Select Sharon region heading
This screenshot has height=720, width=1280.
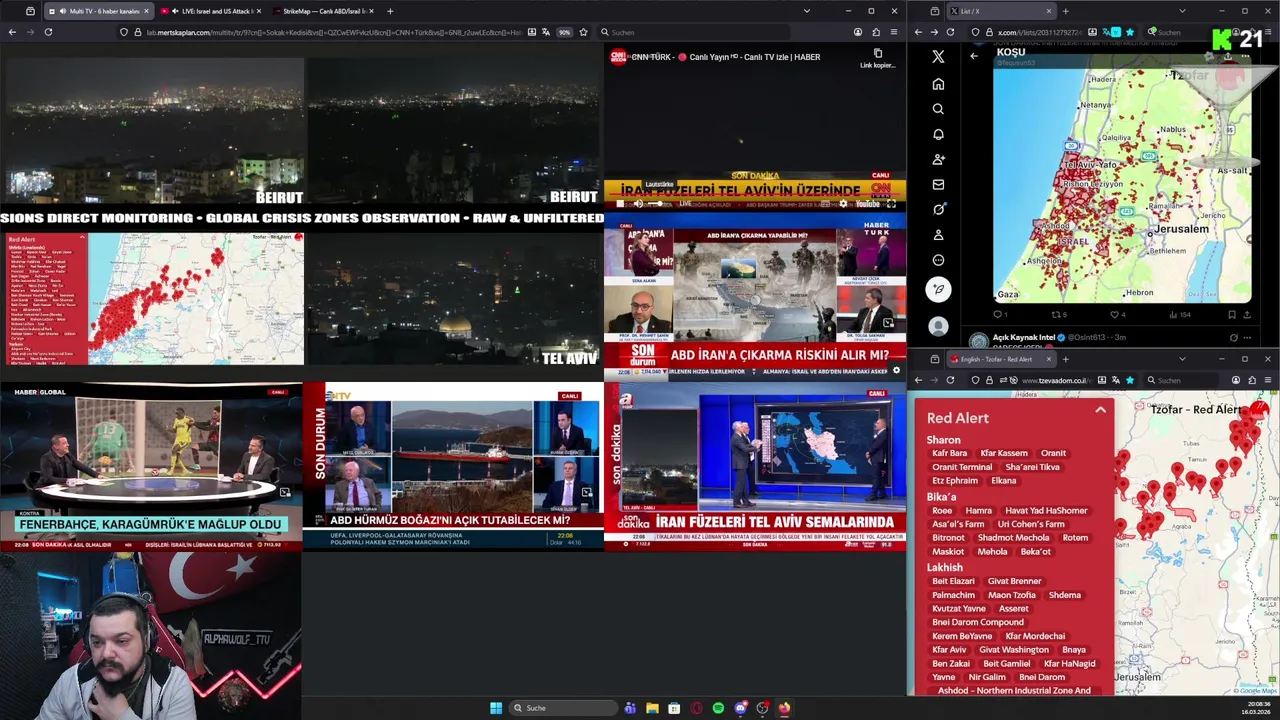coord(943,440)
